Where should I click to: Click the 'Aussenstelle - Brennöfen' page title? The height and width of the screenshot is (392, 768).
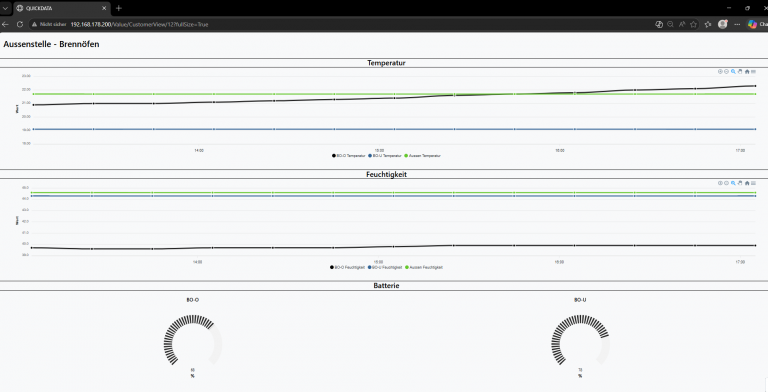(51, 44)
